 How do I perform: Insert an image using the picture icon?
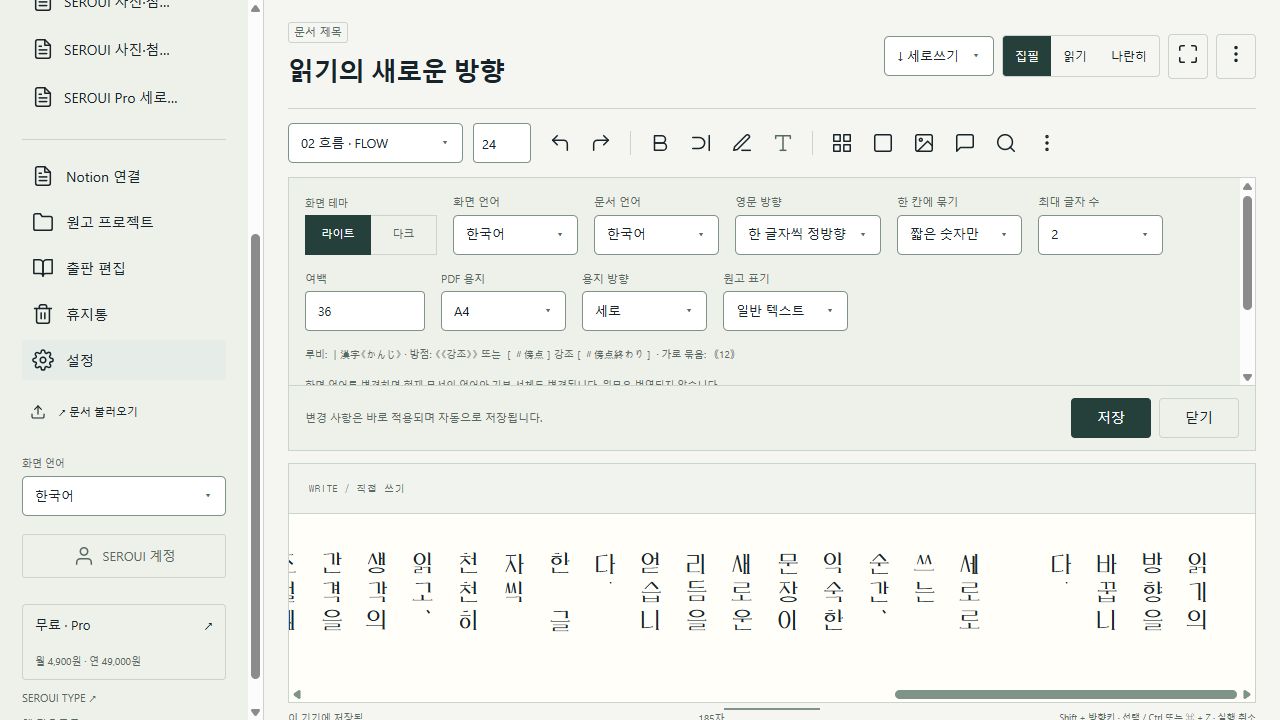924,143
